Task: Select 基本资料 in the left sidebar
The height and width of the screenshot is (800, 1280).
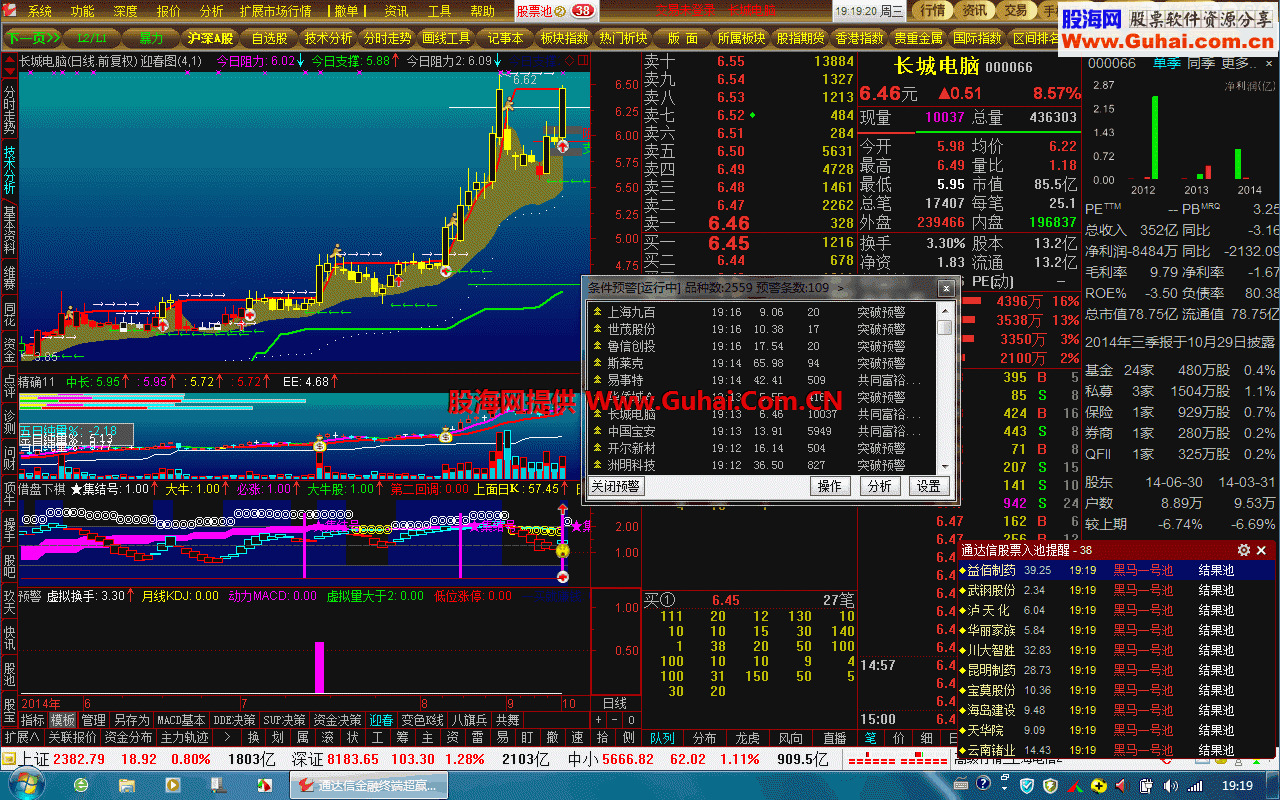Action: point(9,231)
